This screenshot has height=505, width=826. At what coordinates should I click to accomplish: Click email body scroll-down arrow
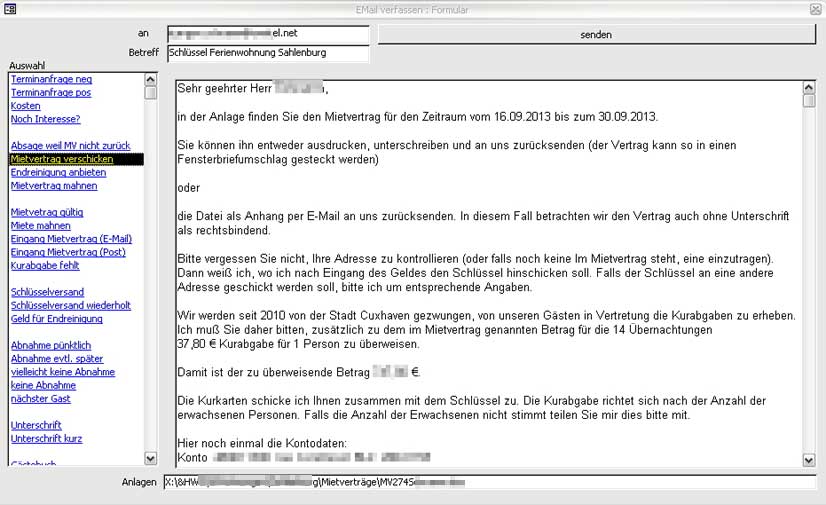[809, 460]
